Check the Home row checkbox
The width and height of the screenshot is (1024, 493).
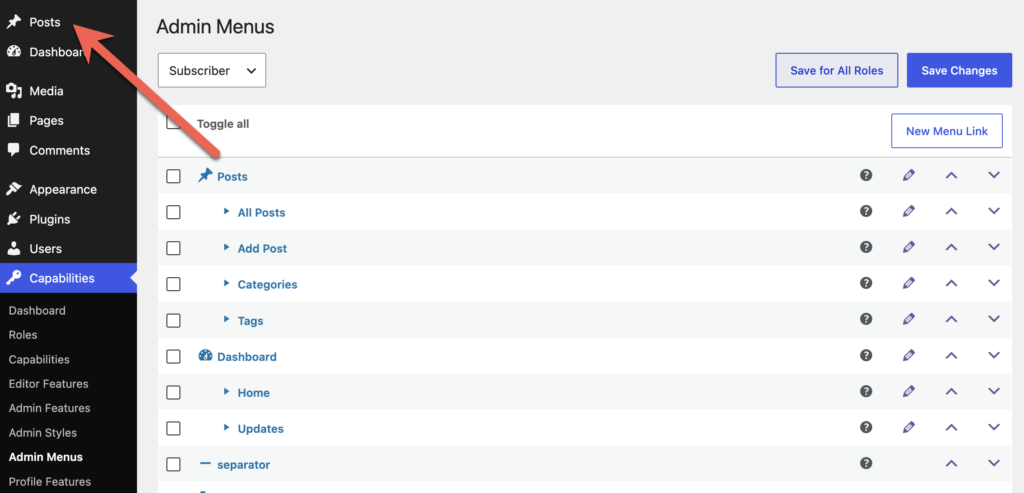point(173,392)
